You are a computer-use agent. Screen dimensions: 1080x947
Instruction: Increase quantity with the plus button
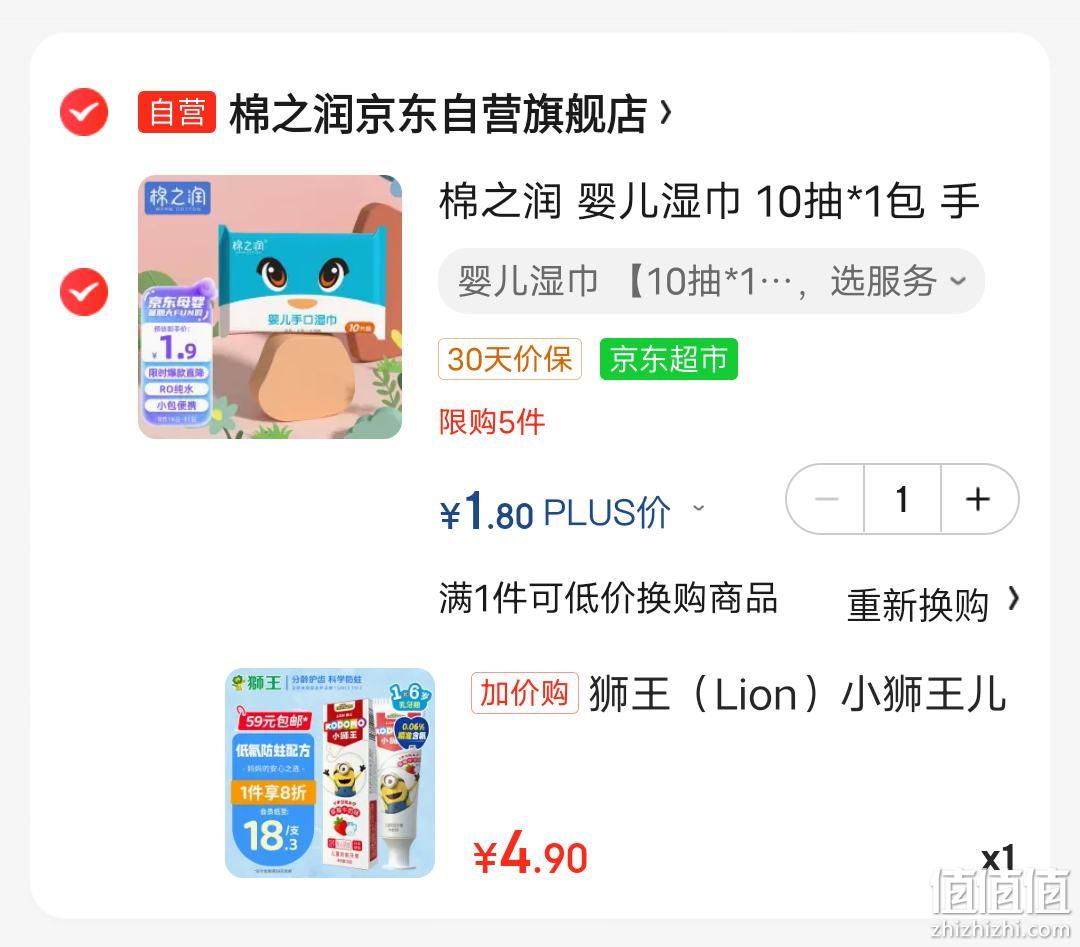[x=979, y=499]
